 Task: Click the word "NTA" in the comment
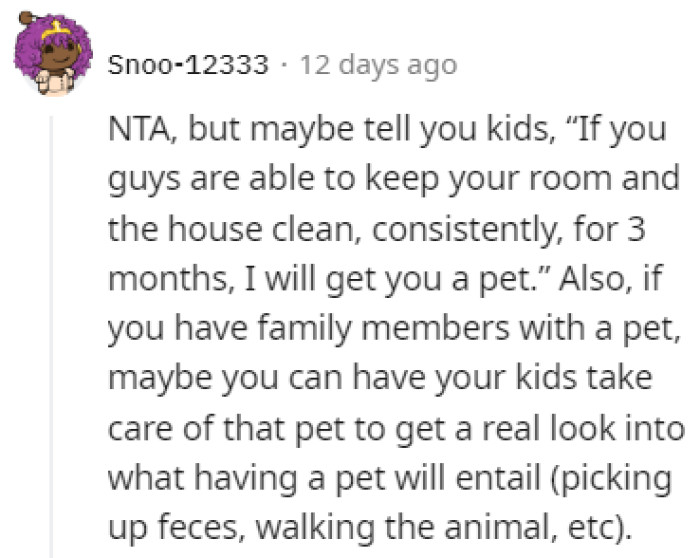(x=139, y=131)
